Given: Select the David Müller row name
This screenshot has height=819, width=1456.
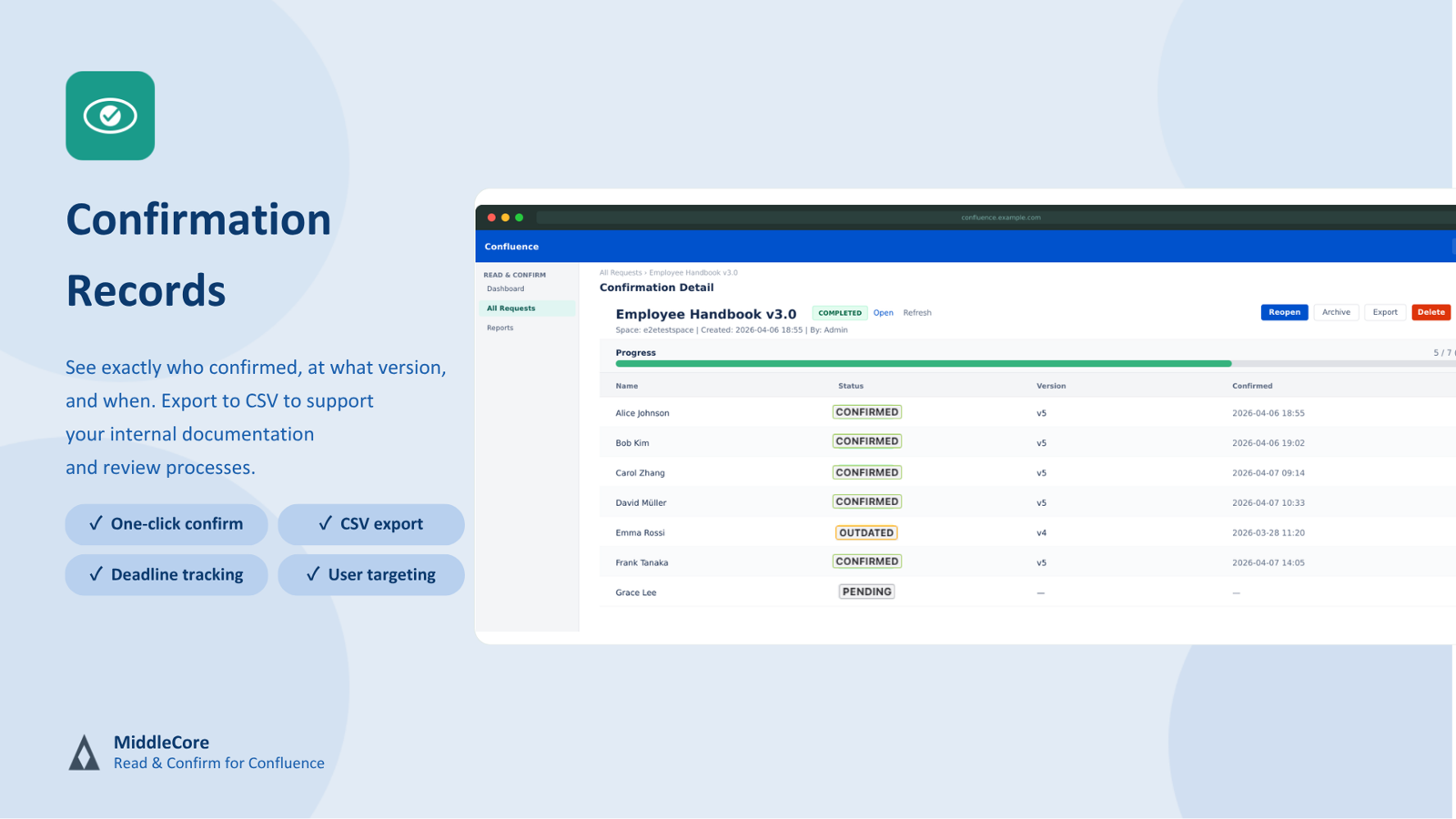Looking at the screenshot, I should [641, 502].
